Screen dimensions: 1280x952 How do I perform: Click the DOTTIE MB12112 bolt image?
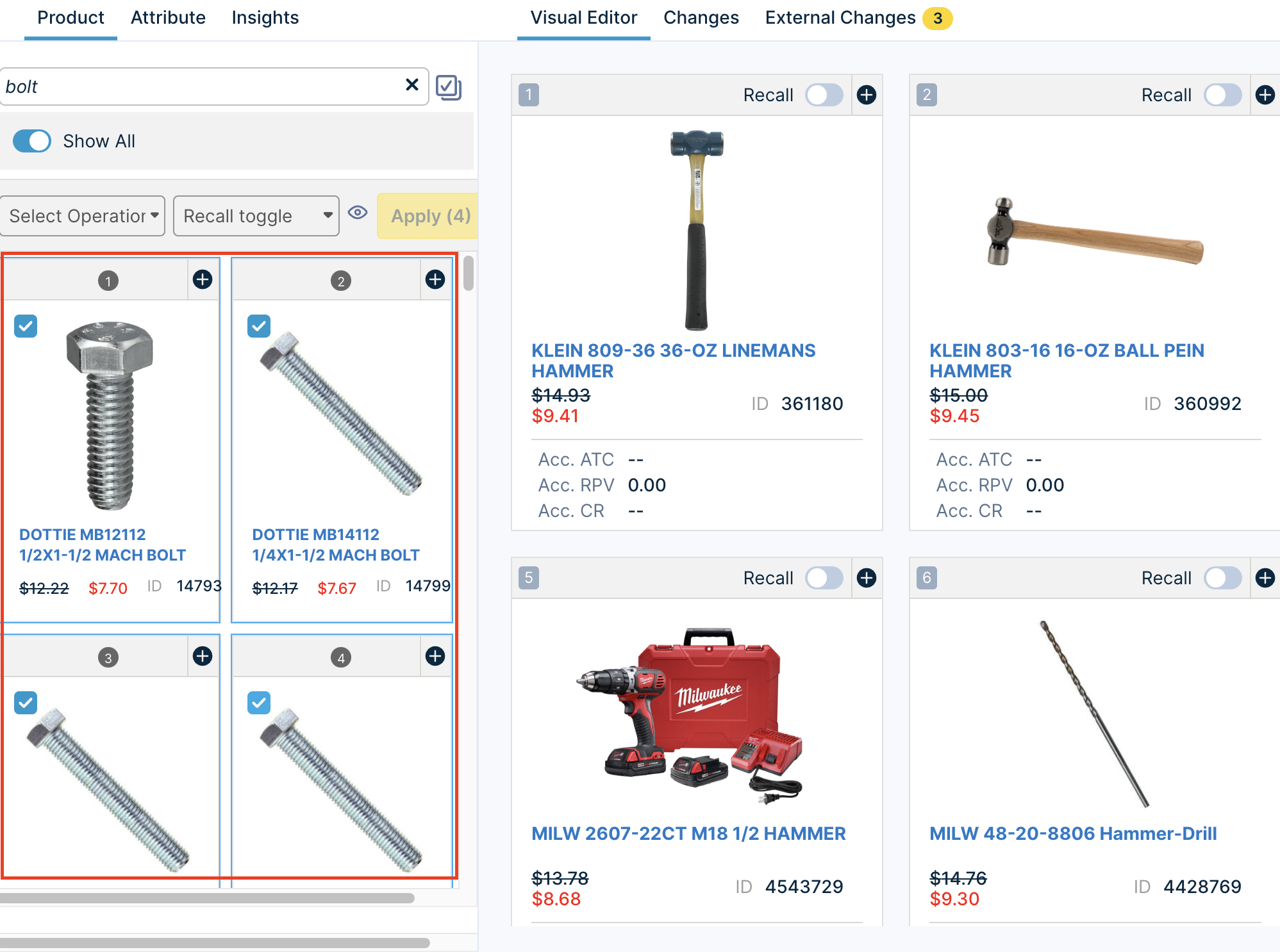click(x=110, y=415)
